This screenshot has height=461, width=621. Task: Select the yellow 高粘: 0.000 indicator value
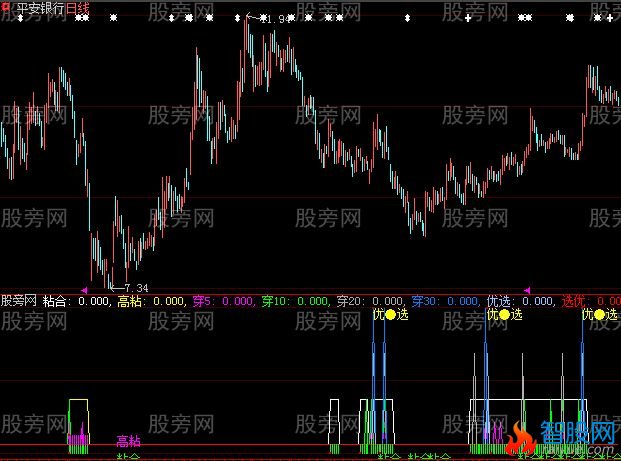tap(151, 301)
